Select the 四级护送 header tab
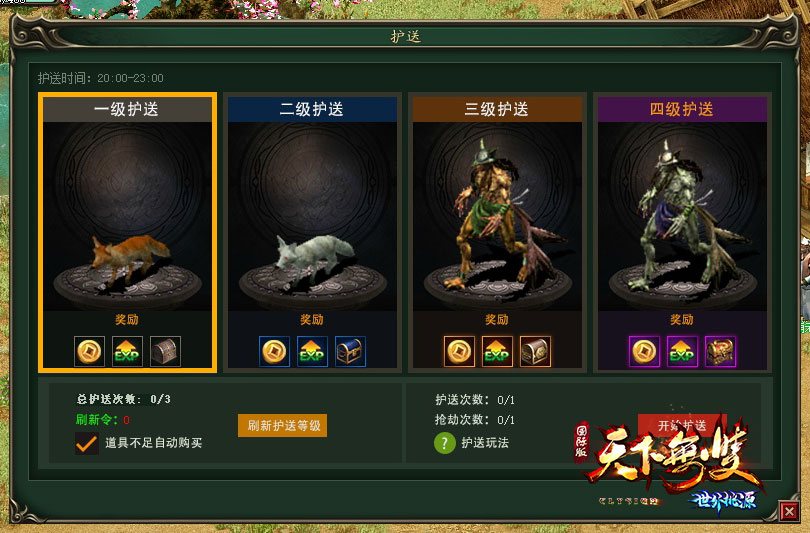This screenshot has width=810, height=533. point(682,109)
